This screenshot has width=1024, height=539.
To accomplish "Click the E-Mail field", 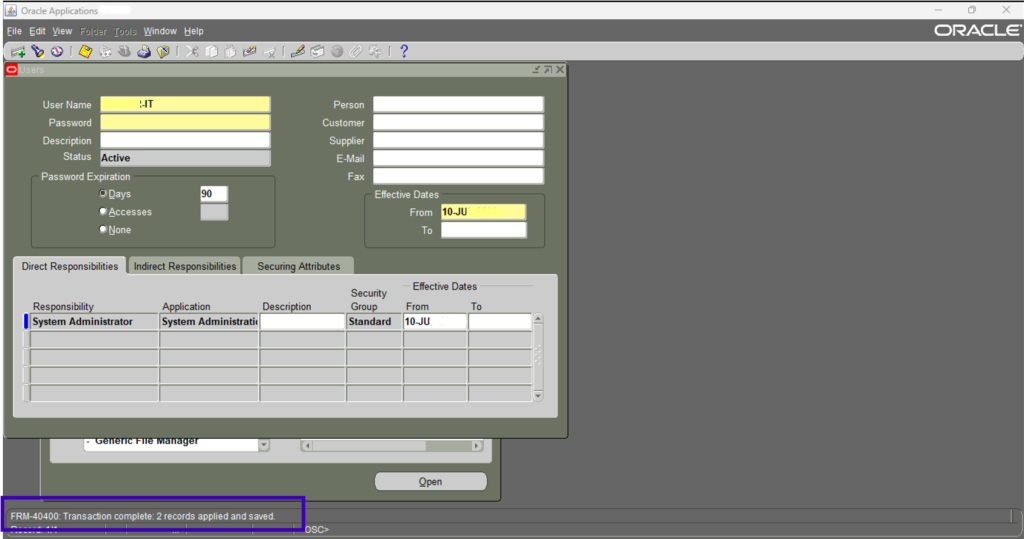I will click(458, 158).
